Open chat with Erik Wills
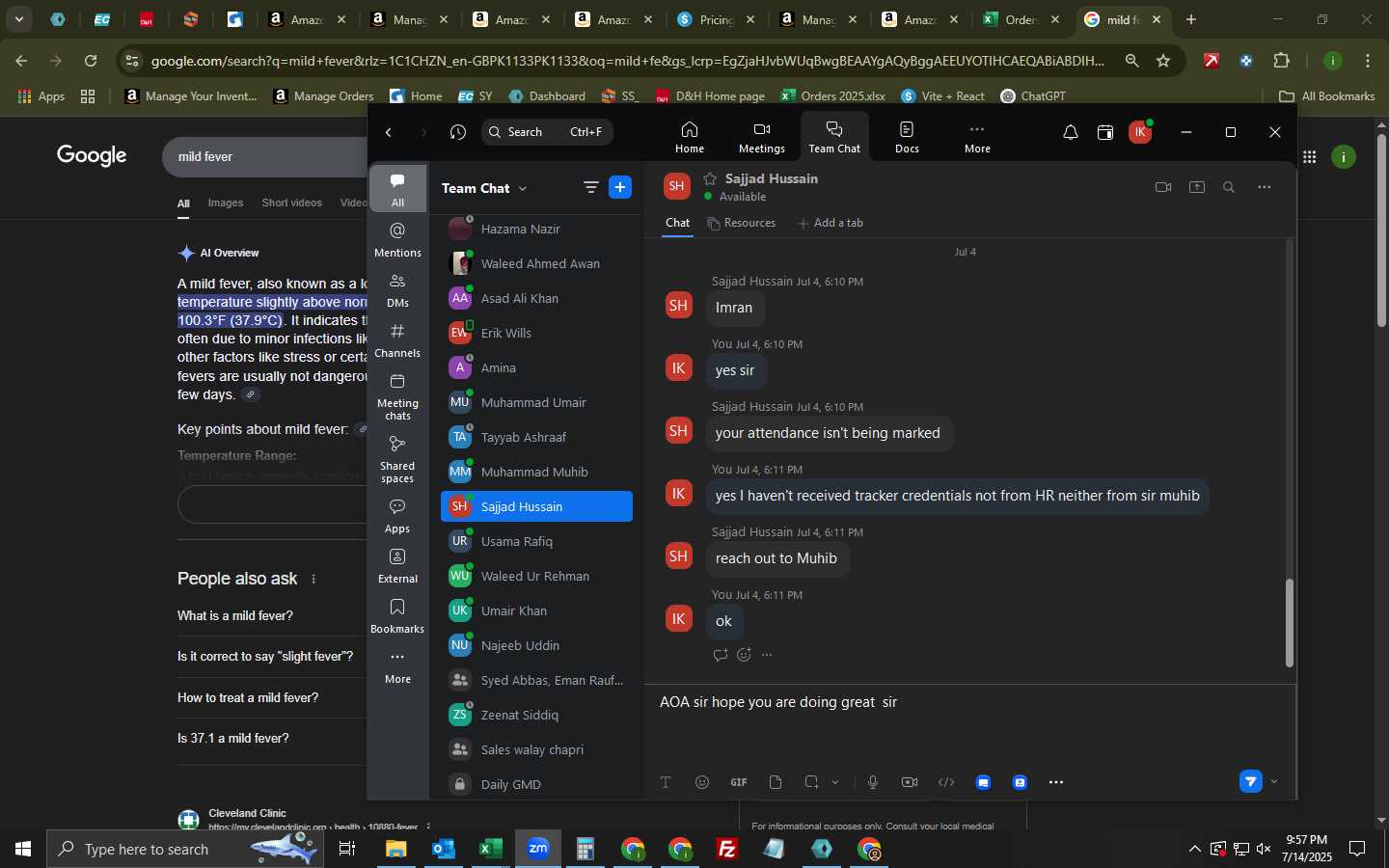This screenshot has width=1389, height=868. (536, 333)
